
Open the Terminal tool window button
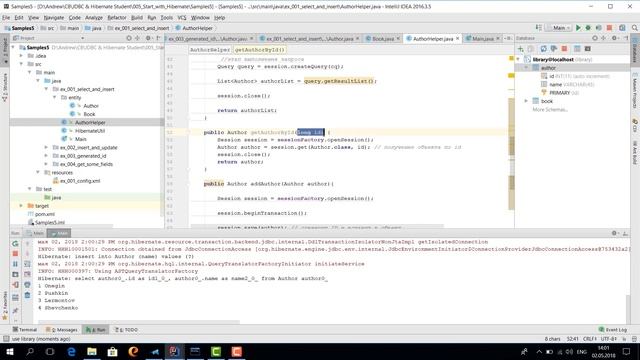[25, 329]
